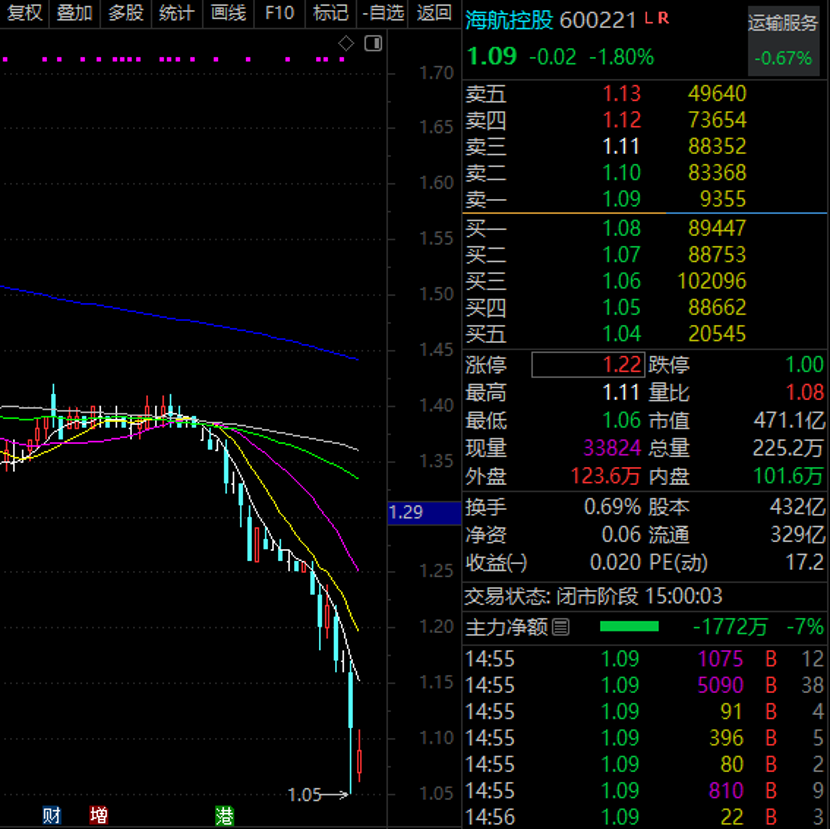Click the 外盘 value 123.6万

click(606, 476)
